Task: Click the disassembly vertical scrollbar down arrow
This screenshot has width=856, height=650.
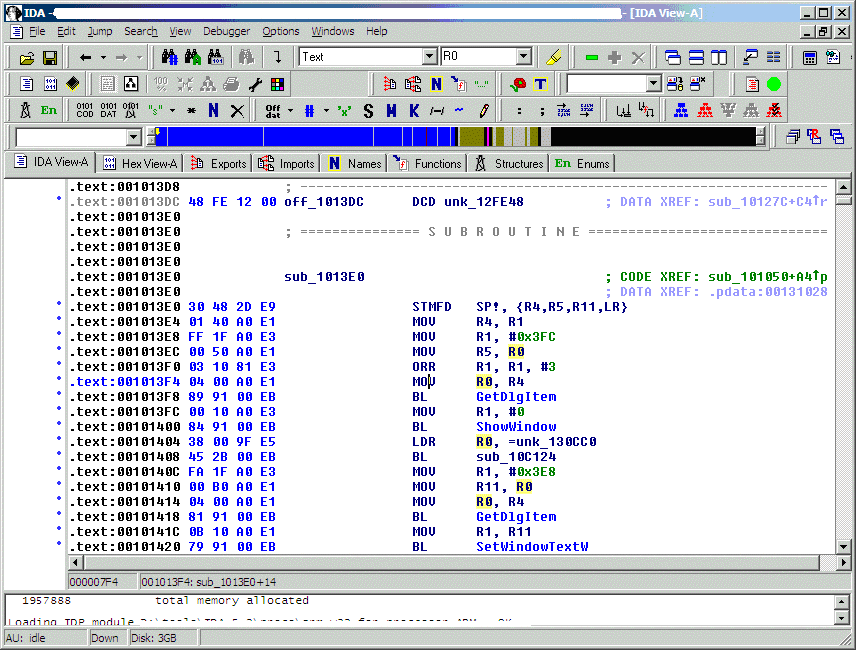Action: (842, 546)
